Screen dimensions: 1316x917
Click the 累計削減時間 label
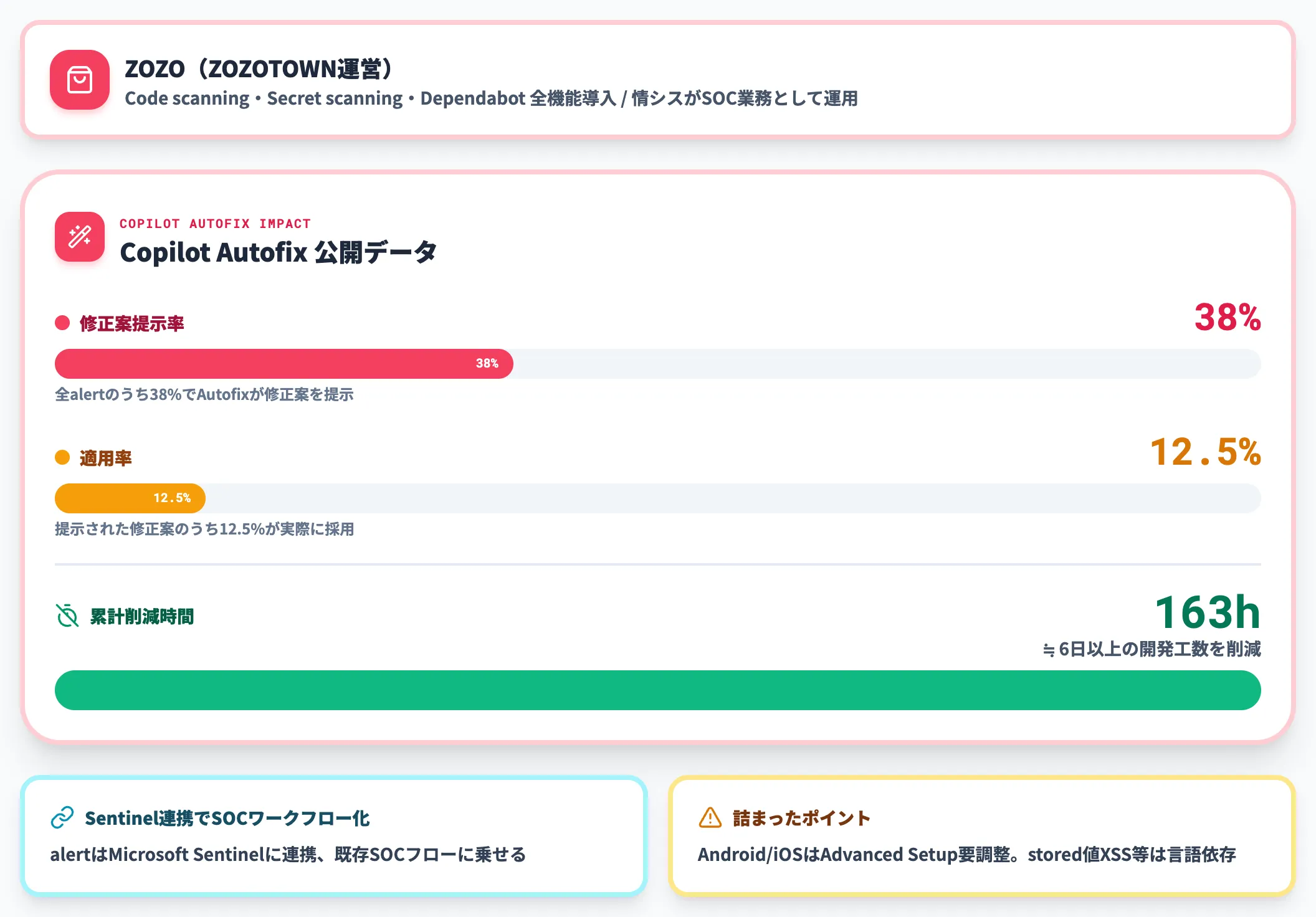142,616
